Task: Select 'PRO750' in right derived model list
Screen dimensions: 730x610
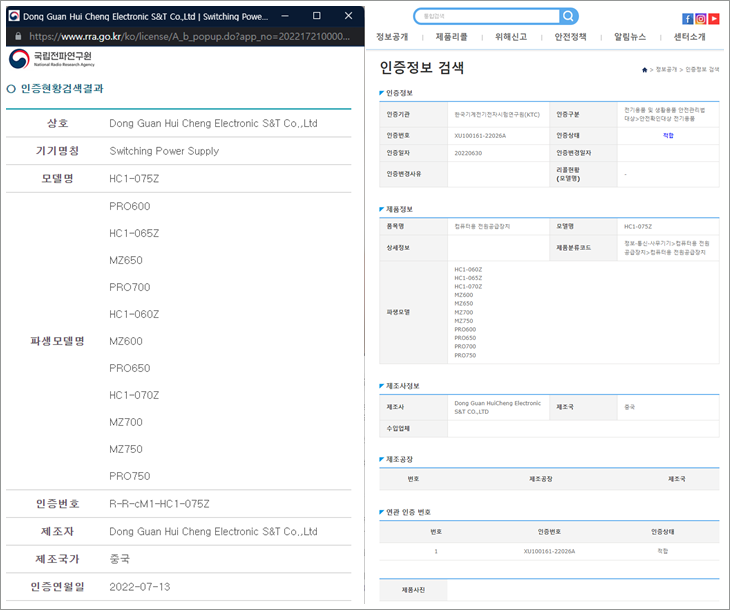Action: (x=465, y=355)
